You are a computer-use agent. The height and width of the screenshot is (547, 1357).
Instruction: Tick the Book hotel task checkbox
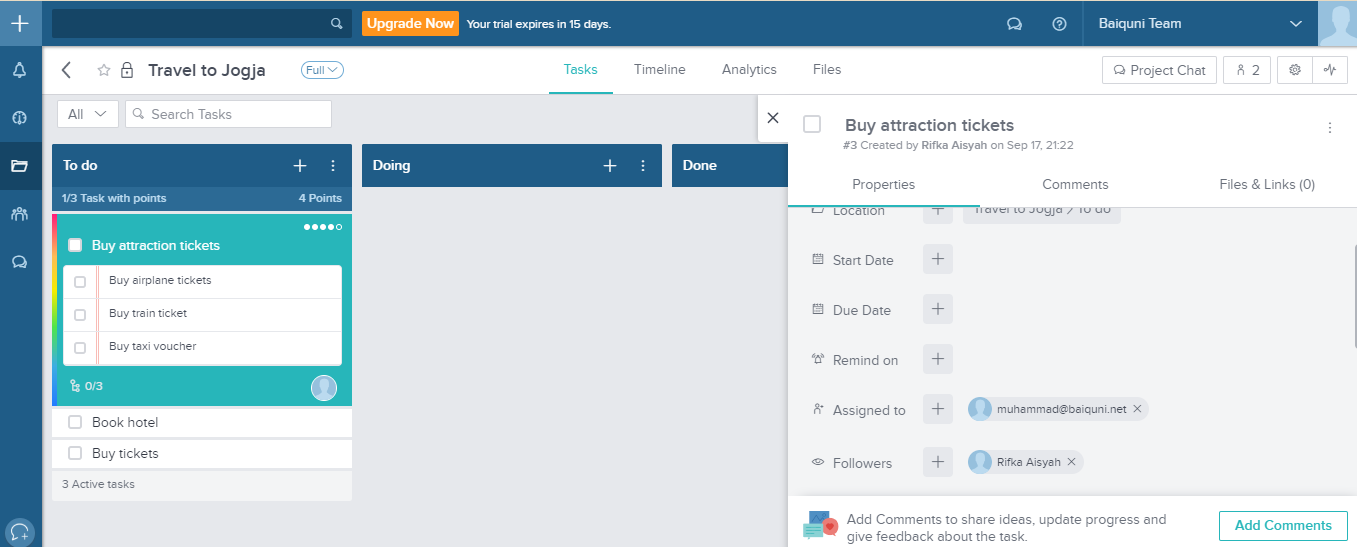pos(75,422)
